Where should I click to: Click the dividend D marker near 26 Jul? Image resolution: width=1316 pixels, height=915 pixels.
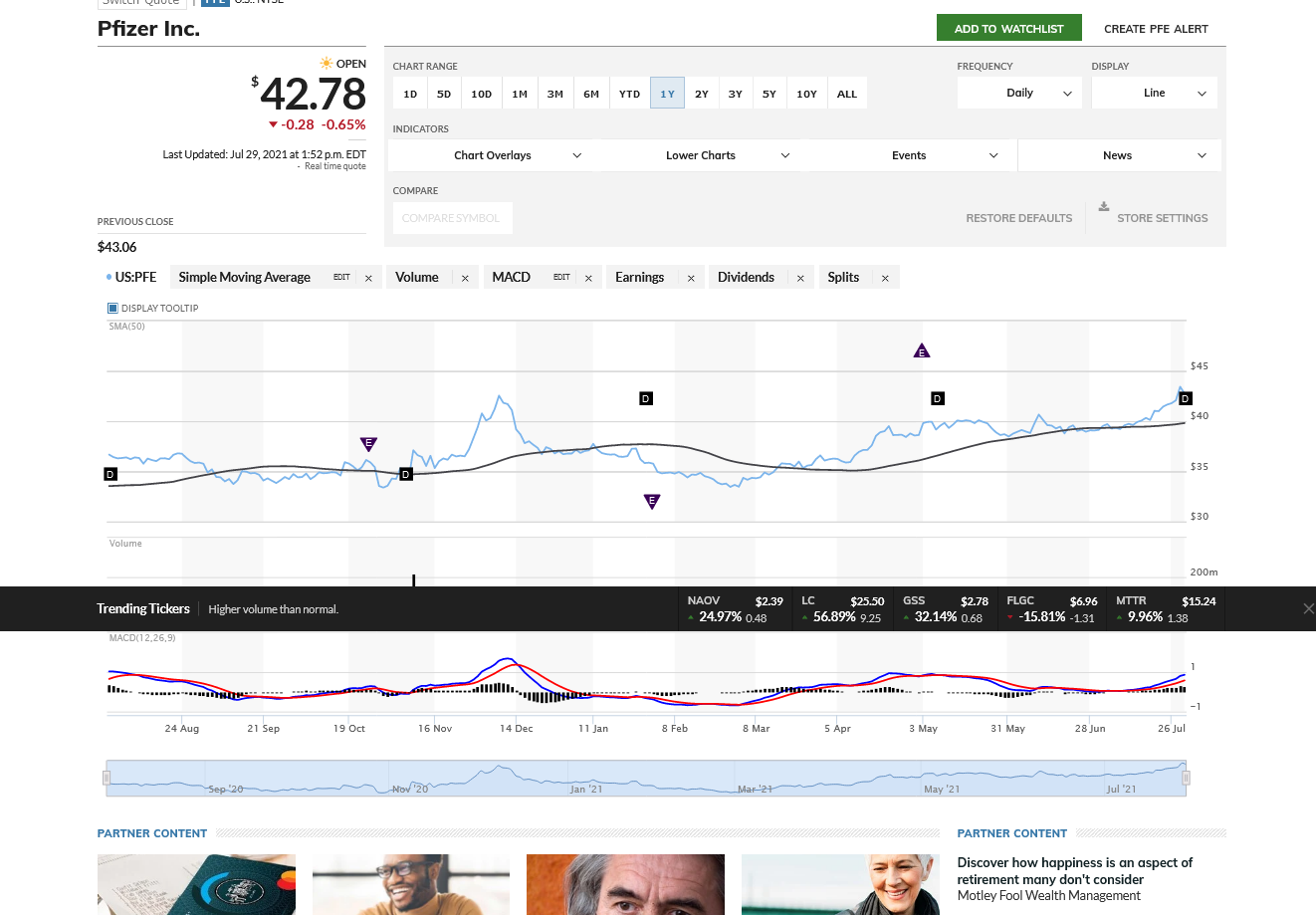pos(1185,398)
